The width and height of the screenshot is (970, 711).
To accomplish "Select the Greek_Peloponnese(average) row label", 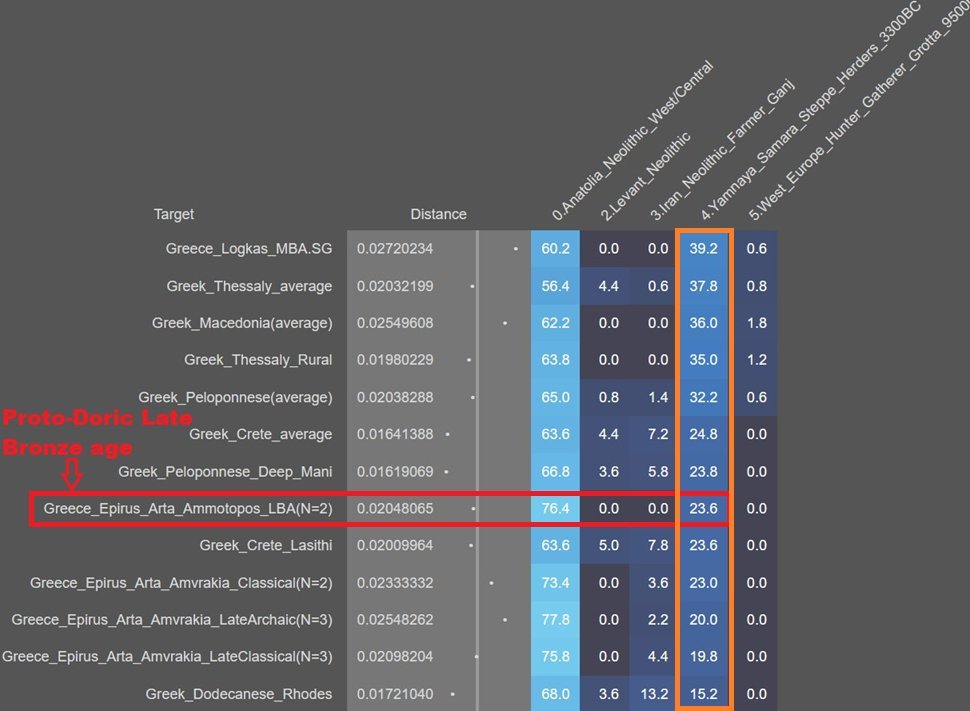I will 235,397.
